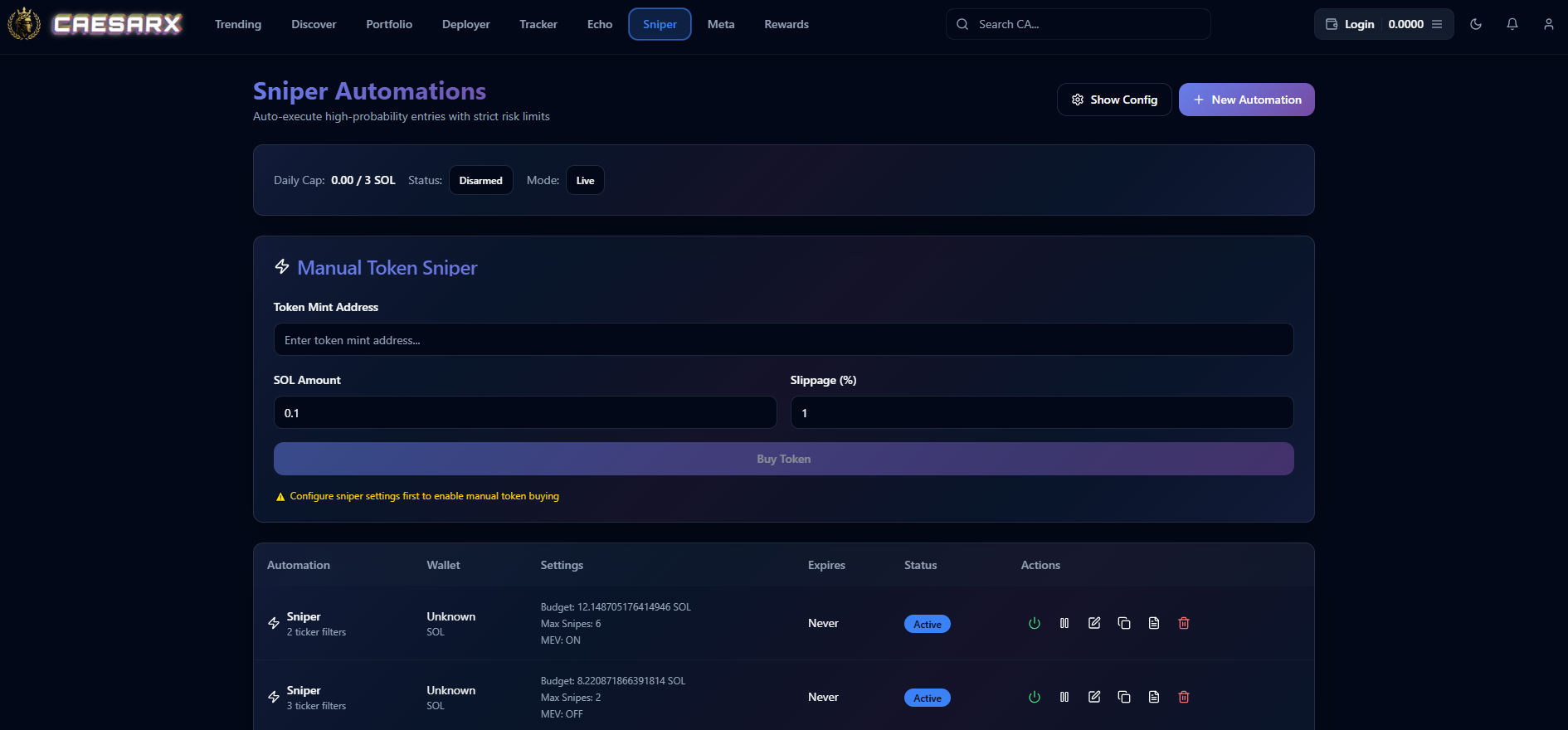Open the Echo tab
The height and width of the screenshot is (730, 1568).
[x=600, y=24]
